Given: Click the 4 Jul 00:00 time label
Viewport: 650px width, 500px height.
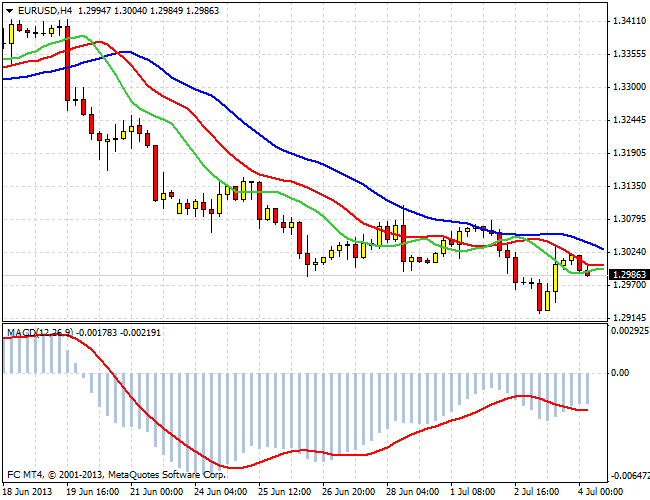Looking at the screenshot, I should point(601,492).
